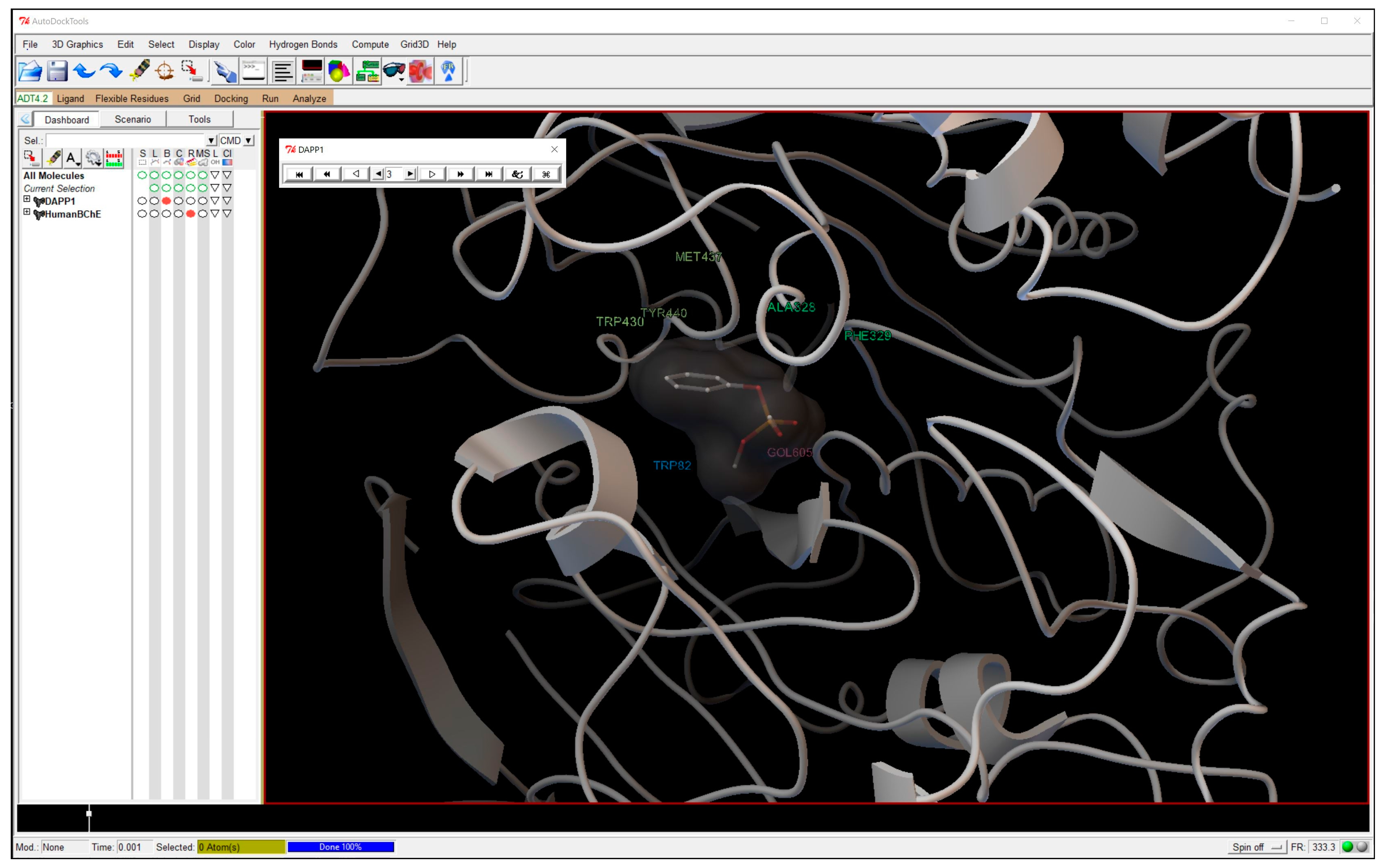This screenshot has height=868, width=1386.
Task: Expand the DAPP1 molecule tree node
Action: click(27, 199)
